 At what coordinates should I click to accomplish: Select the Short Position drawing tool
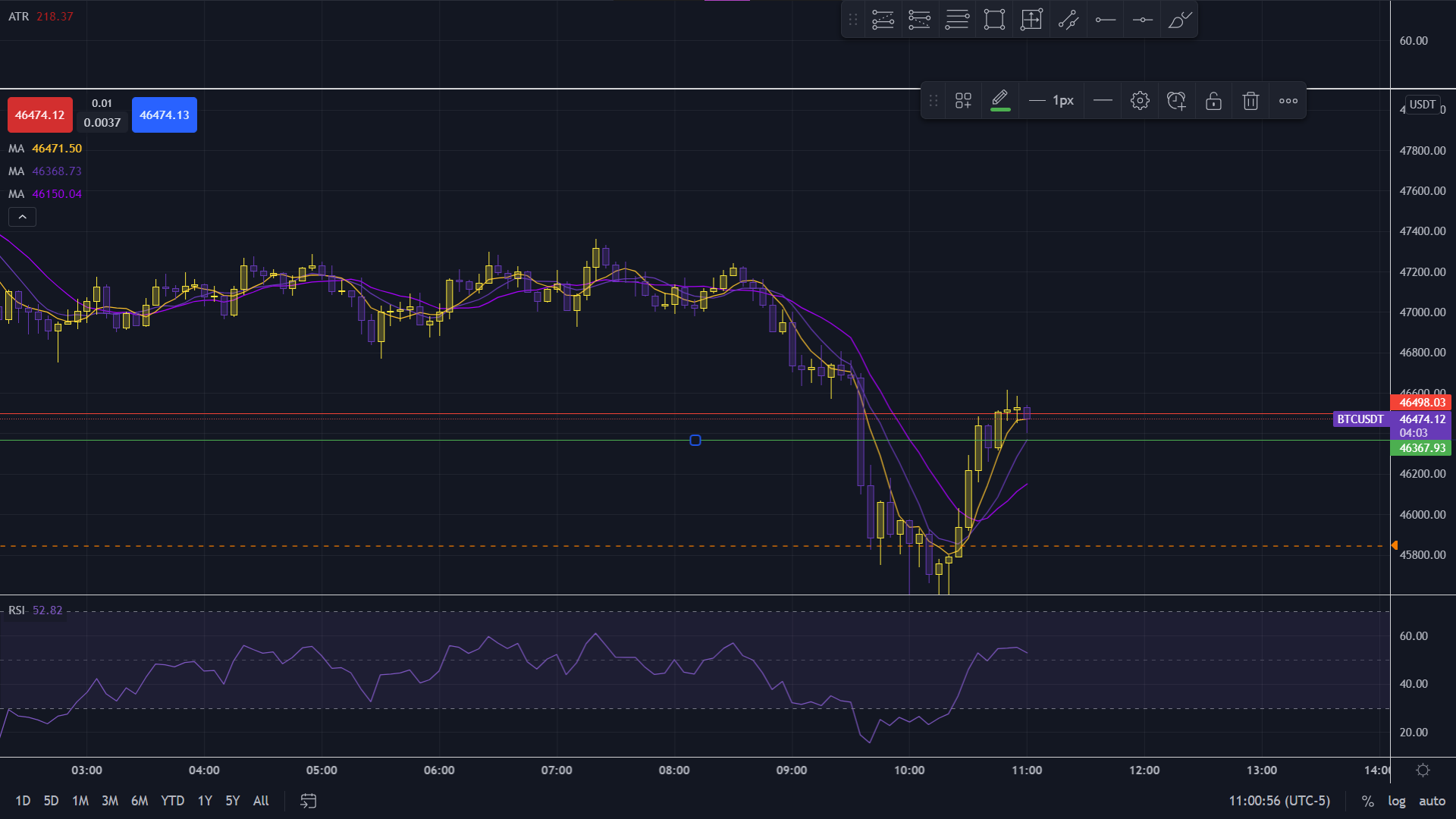point(920,20)
